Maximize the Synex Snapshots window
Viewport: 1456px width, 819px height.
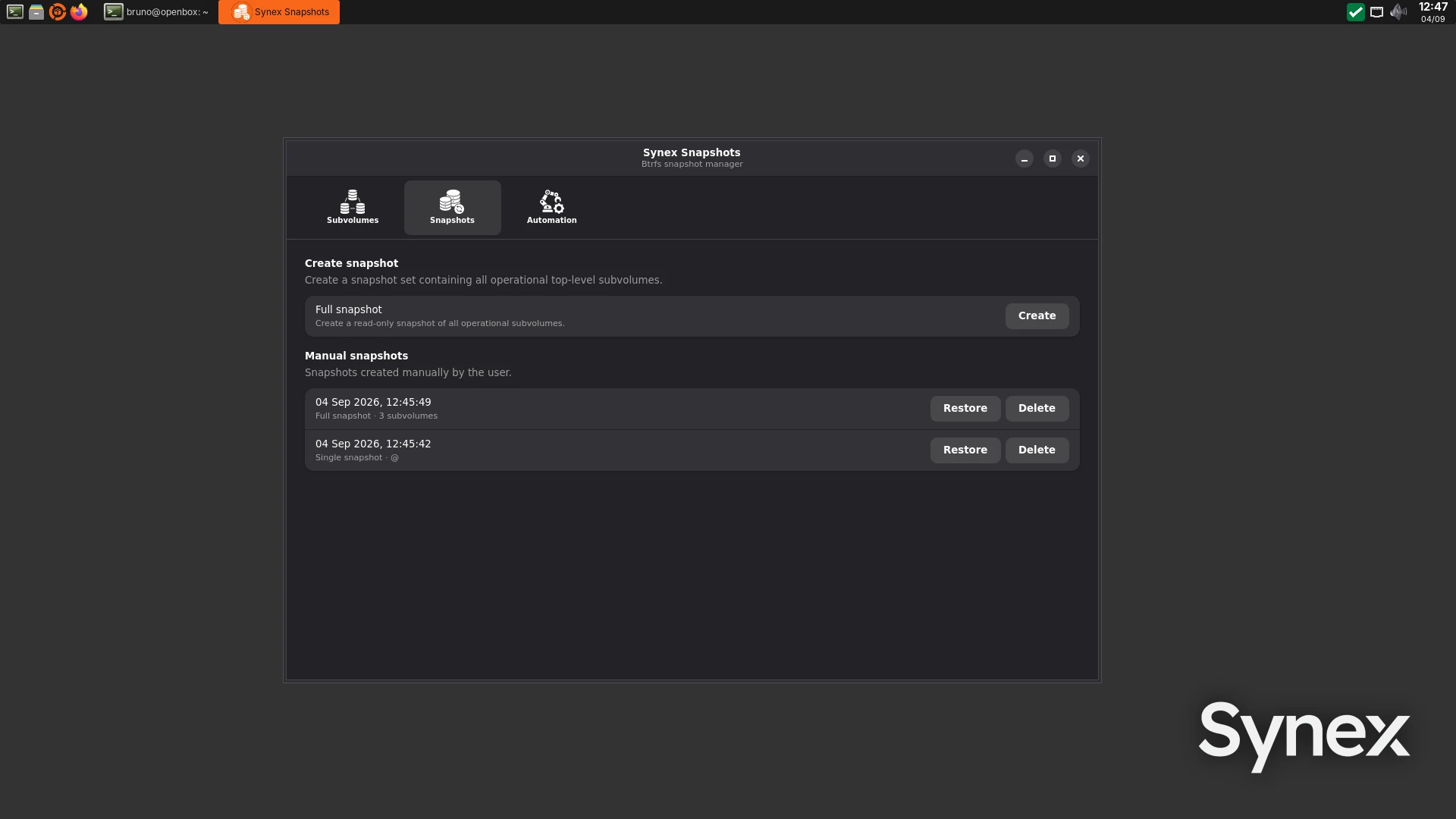pos(1053,158)
